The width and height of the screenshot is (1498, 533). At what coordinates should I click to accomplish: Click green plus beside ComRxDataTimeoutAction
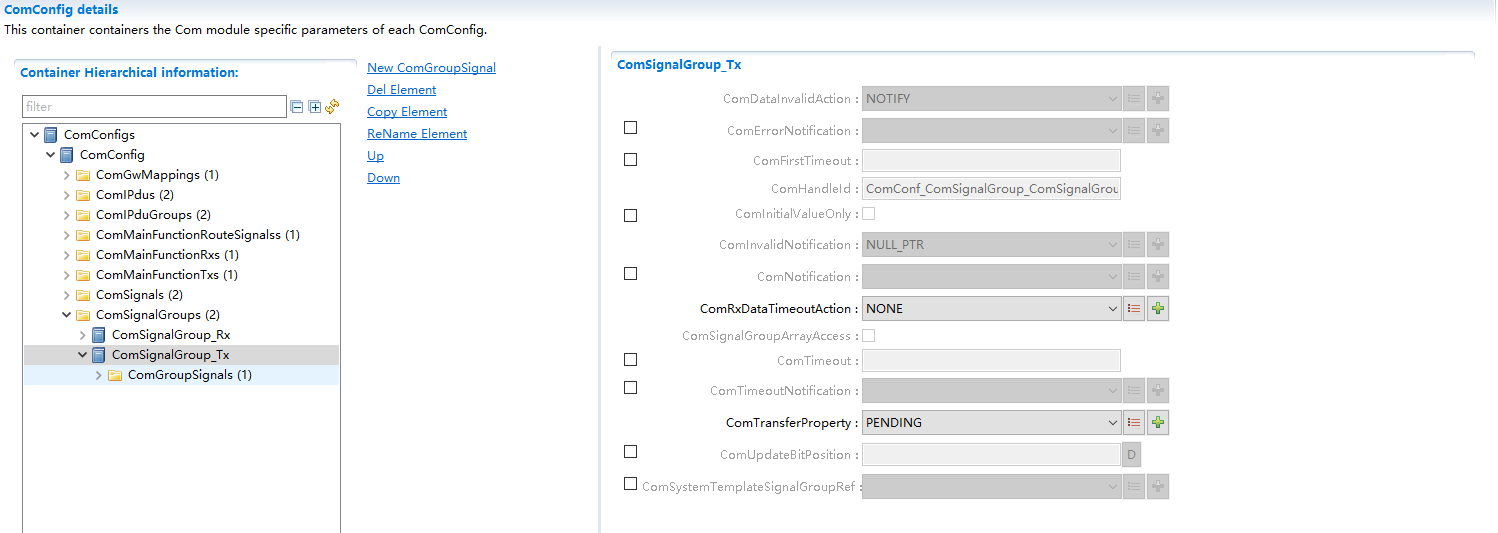[x=1158, y=309]
